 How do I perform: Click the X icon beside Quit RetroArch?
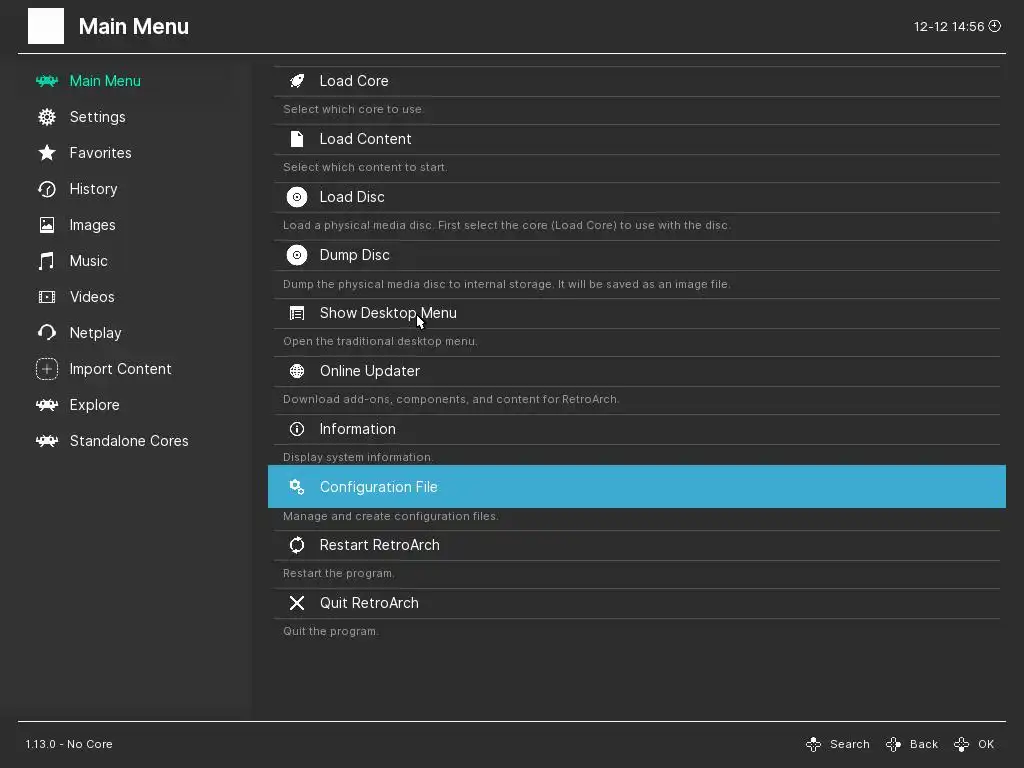(297, 603)
